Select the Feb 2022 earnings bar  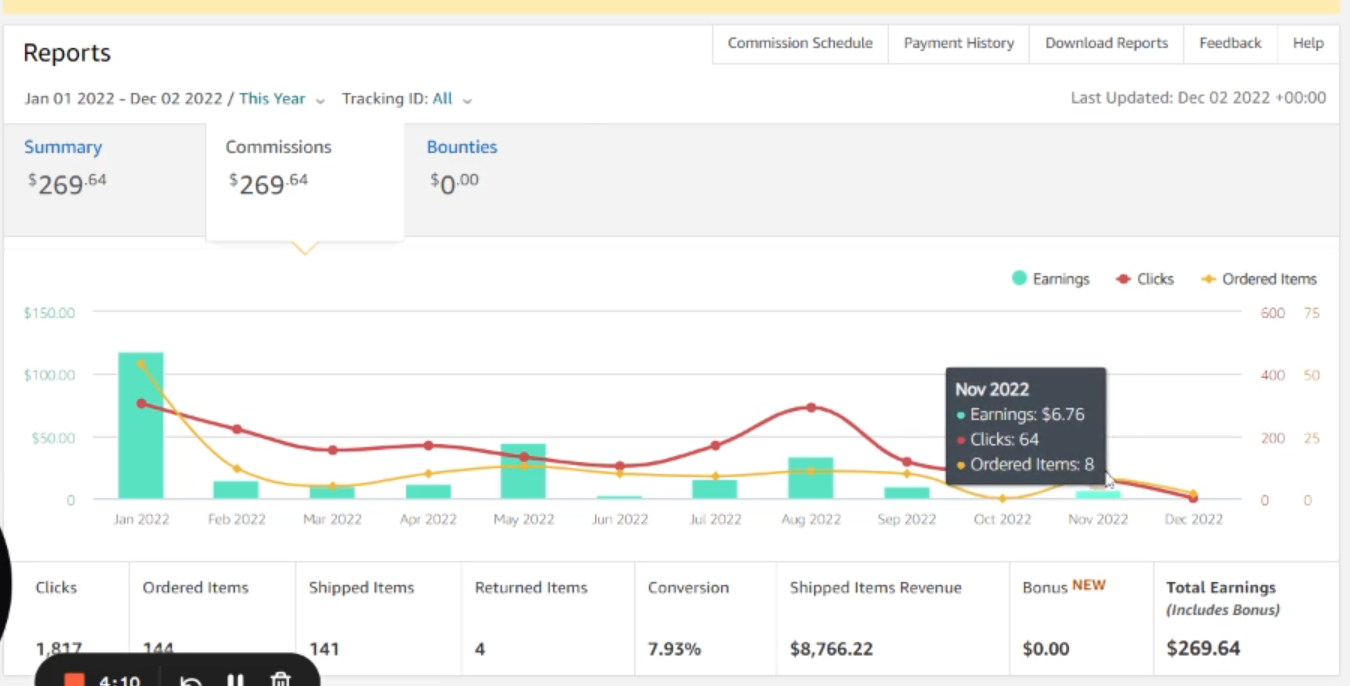(x=236, y=490)
